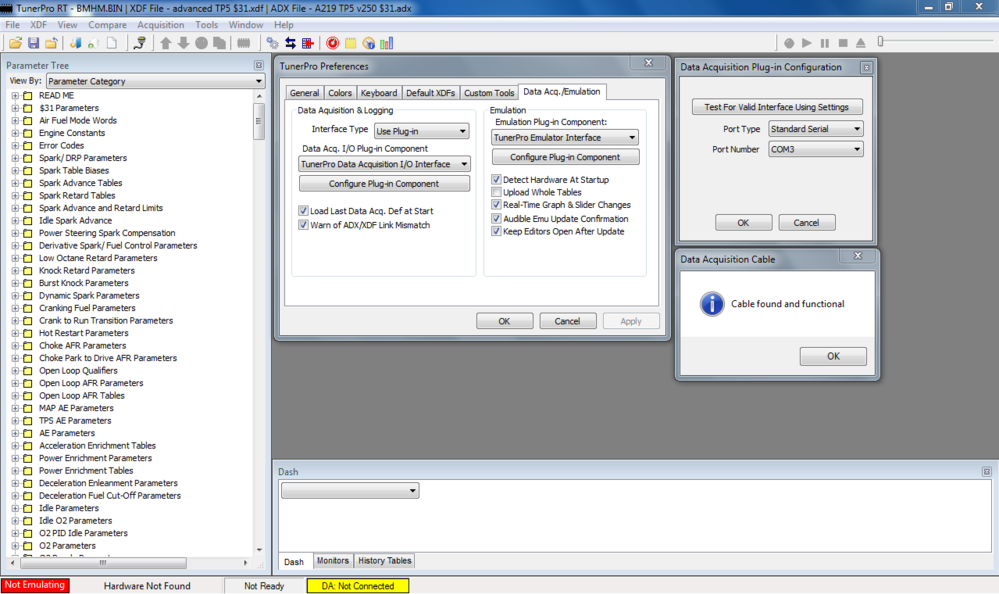The width and height of the screenshot is (999, 594).
Task: Select Knock Retard Parameters in the tree
Action: (87, 270)
